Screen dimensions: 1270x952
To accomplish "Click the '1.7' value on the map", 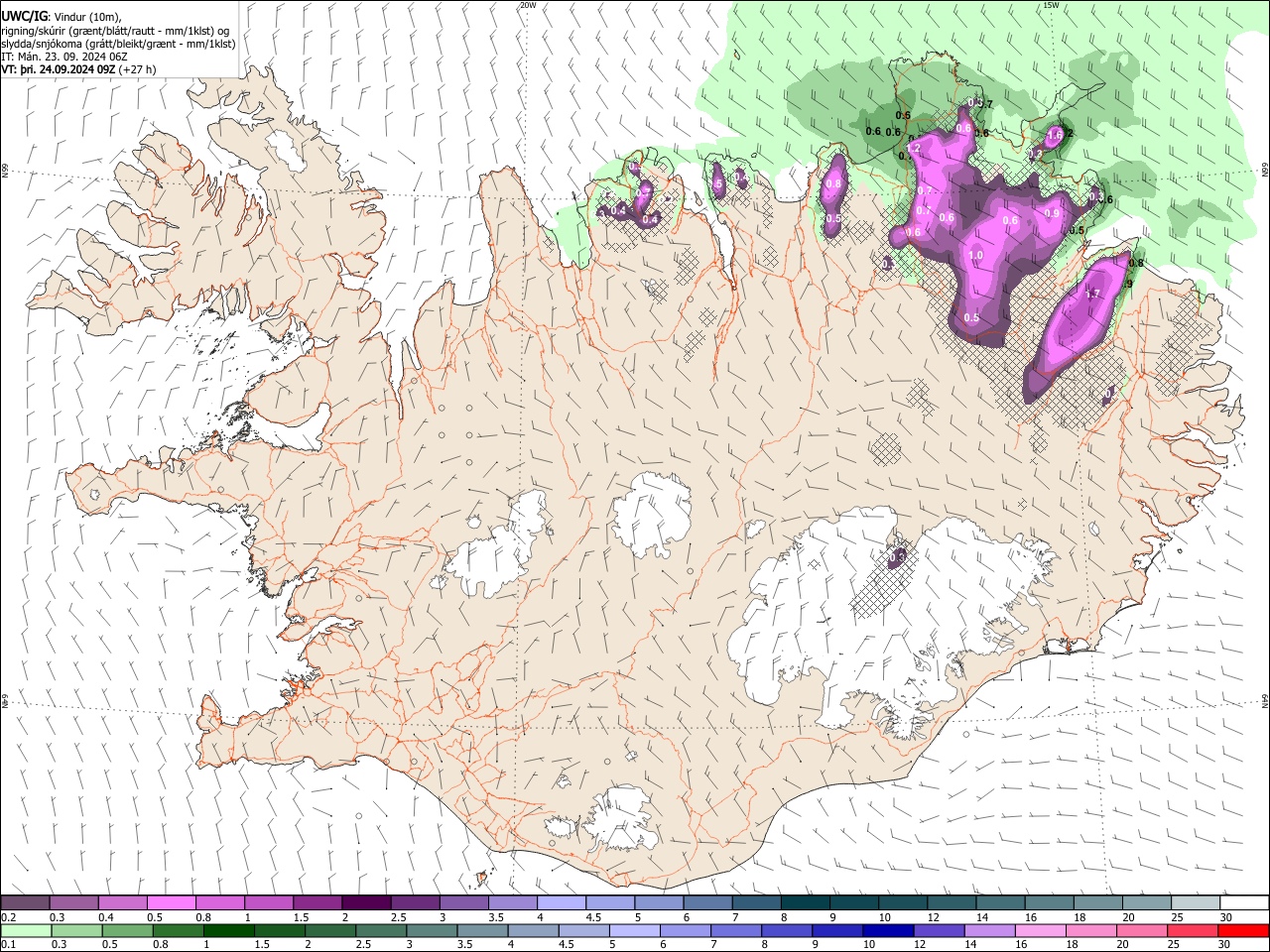I will [1092, 294].
